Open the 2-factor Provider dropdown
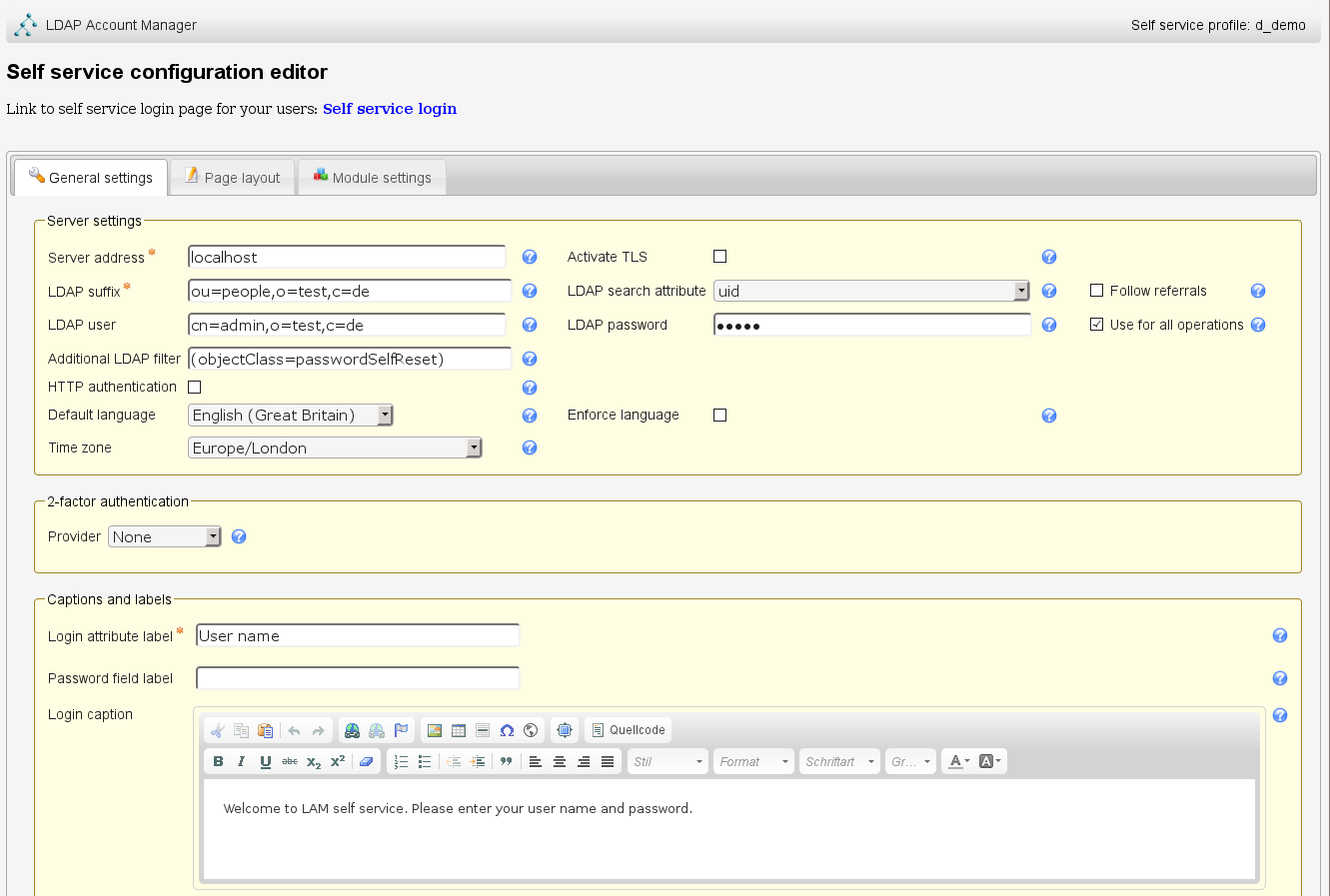Image resolution: width=1330 pixels, height=896 pixels. [164, 537]
